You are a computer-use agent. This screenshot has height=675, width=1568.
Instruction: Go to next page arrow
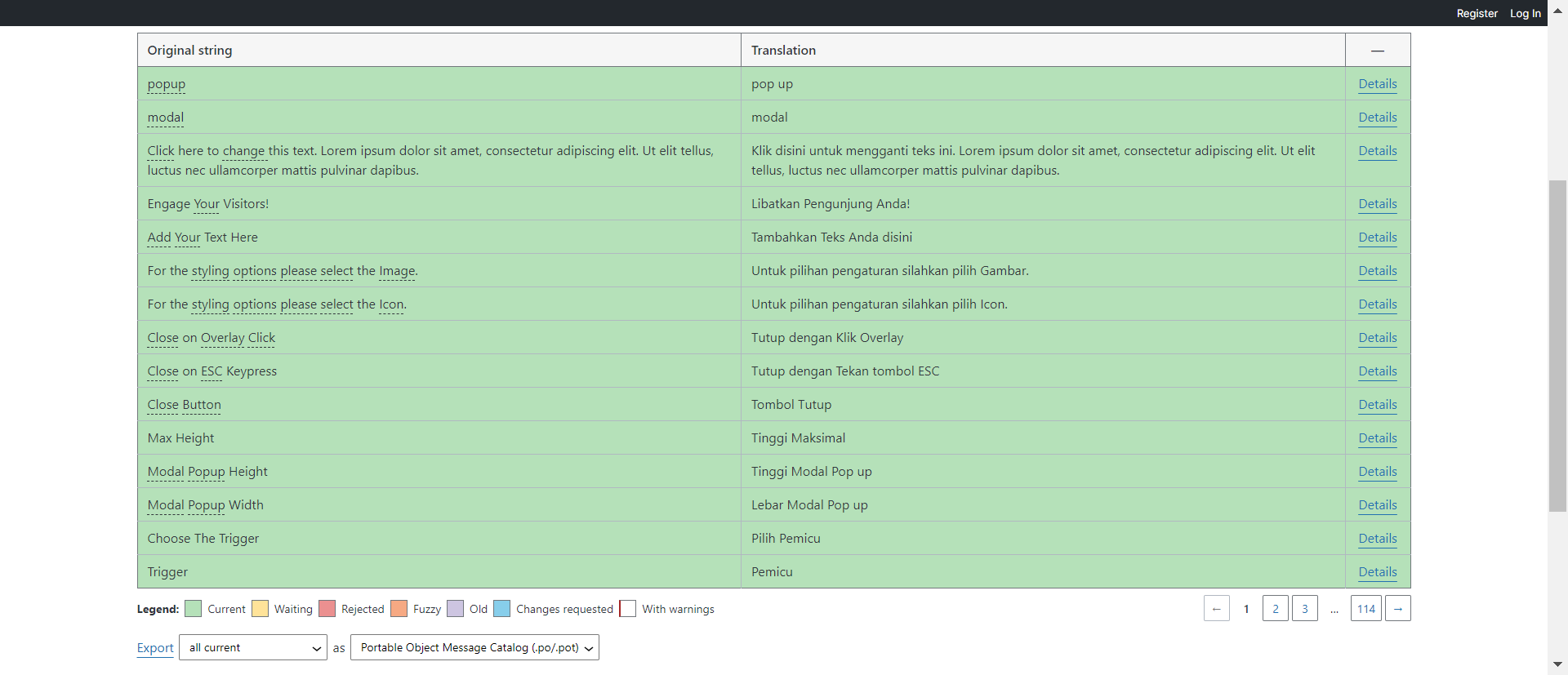[x=1397, y=609]
